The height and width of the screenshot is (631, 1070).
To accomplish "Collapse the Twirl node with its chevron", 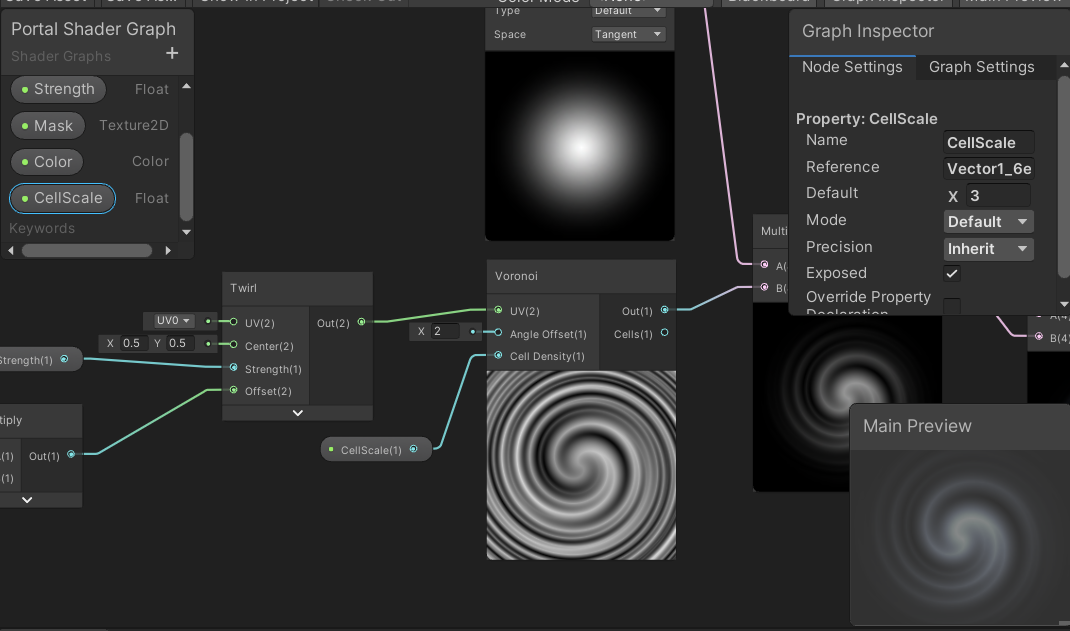I will coord(298,413).
